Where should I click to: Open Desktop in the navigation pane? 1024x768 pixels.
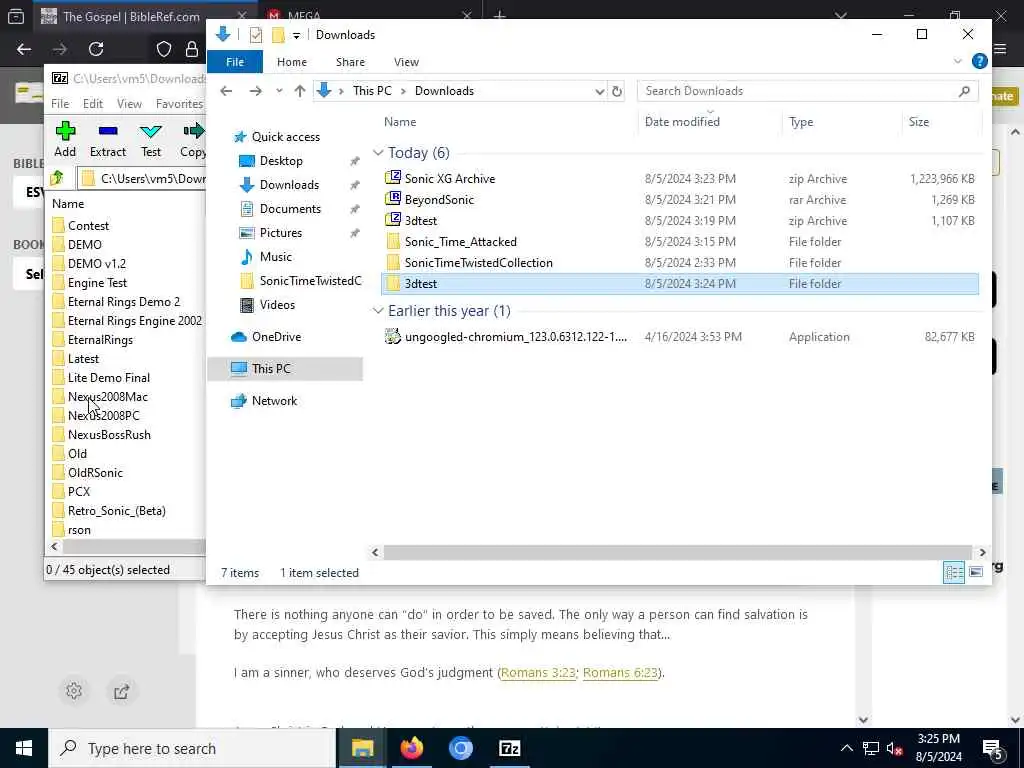click(x=281, y=161)
